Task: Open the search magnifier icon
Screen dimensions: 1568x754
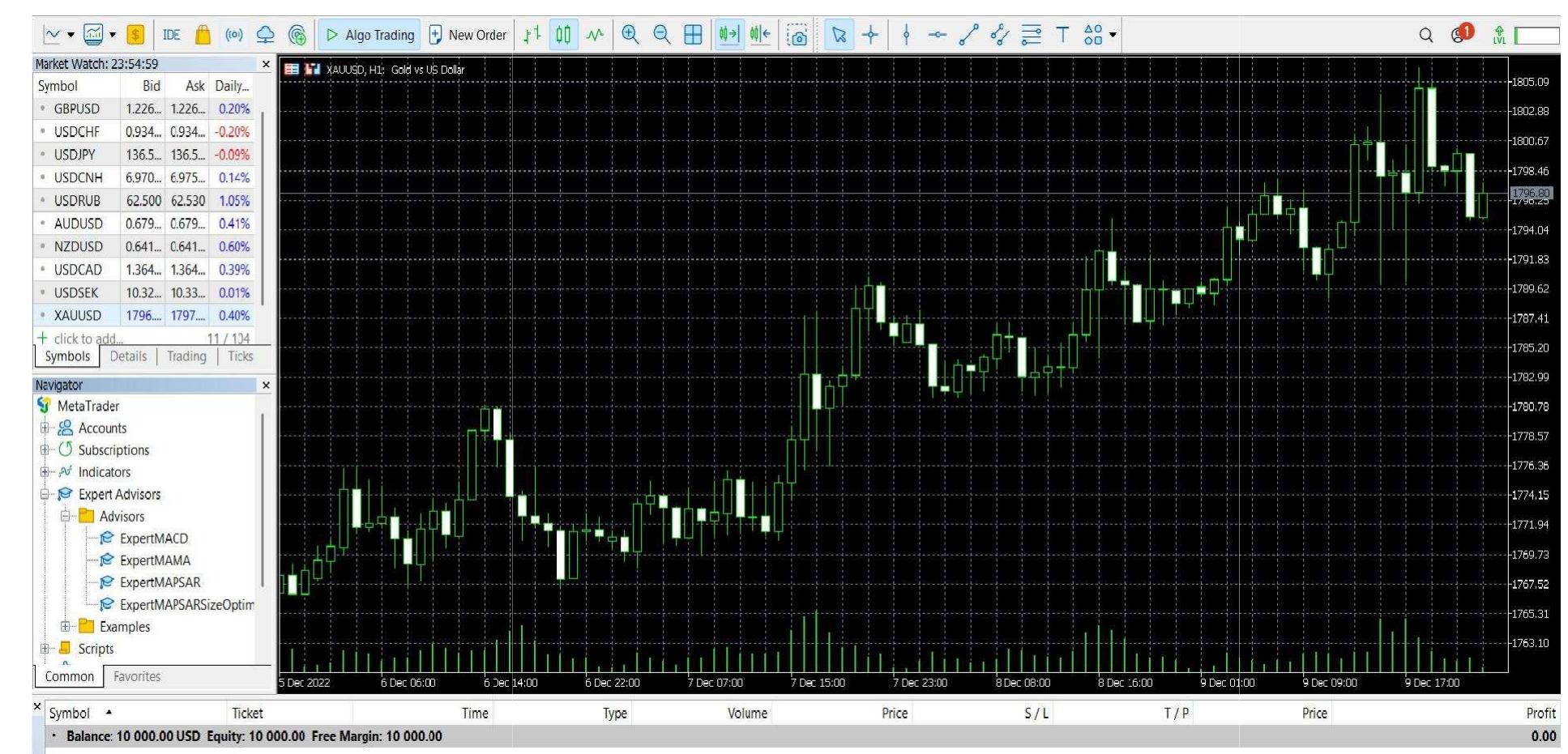Action: [x=1426, y=35]
